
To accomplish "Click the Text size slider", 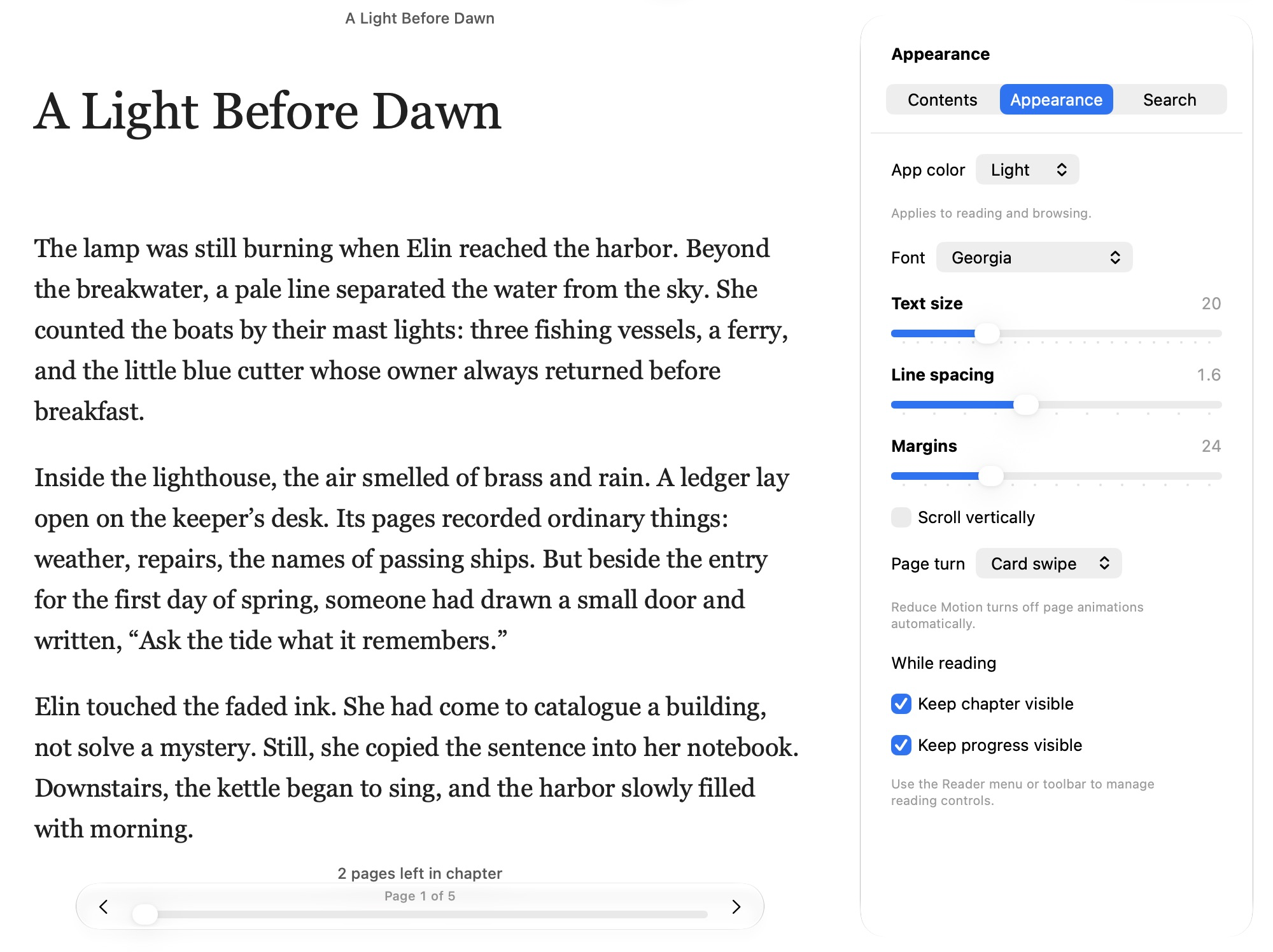I will point(1056,333).
